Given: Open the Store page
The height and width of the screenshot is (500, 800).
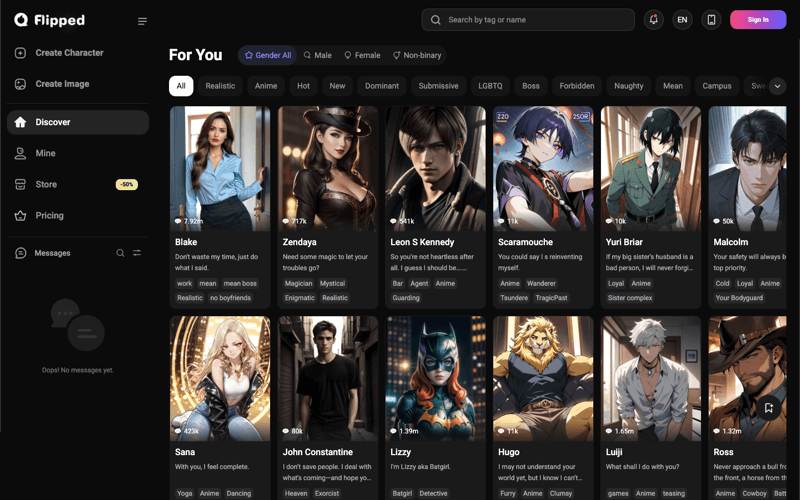Looking at the screenshot, I should click(78, 184).
